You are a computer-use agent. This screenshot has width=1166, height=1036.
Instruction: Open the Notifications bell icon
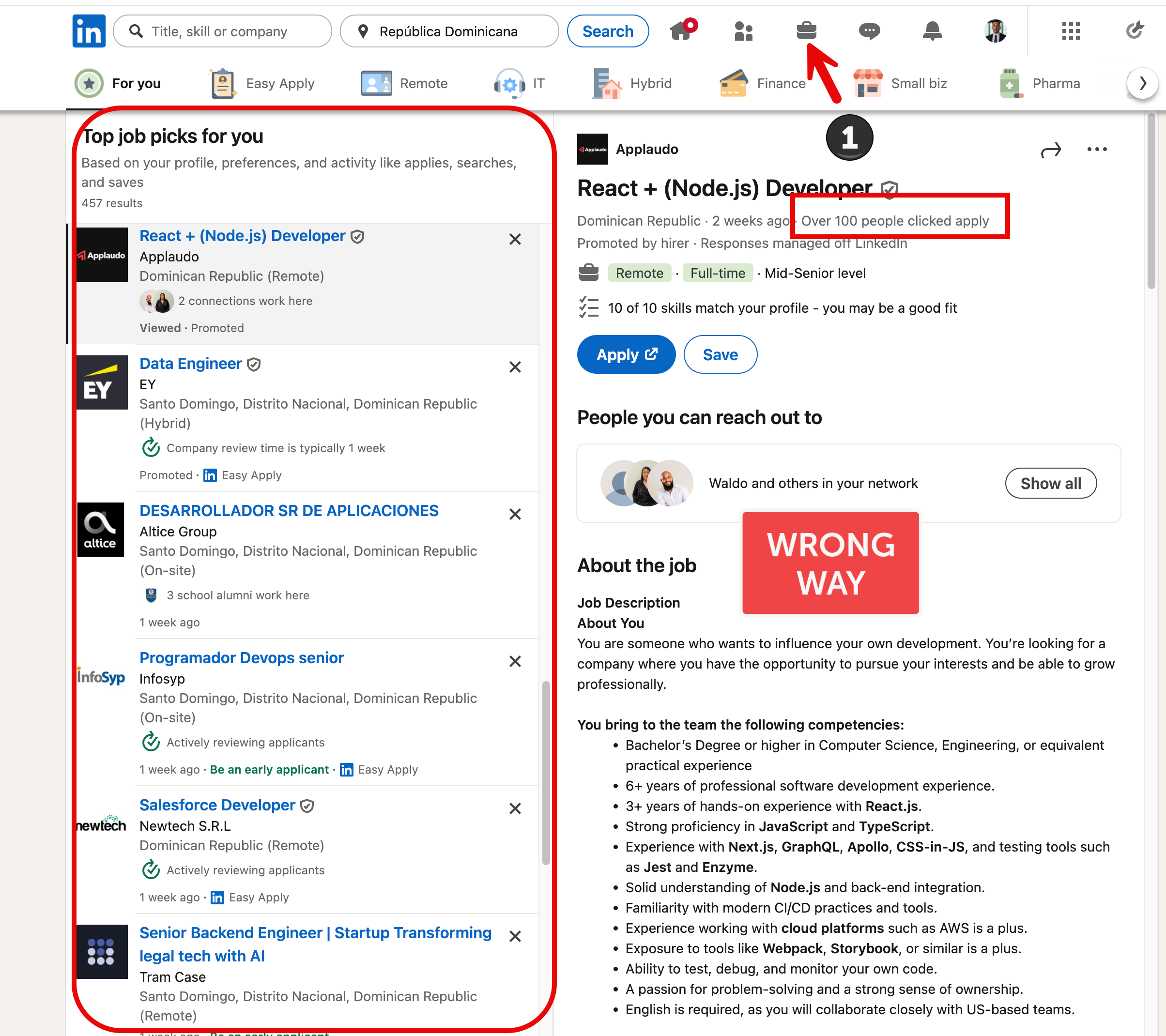point(932,31)
